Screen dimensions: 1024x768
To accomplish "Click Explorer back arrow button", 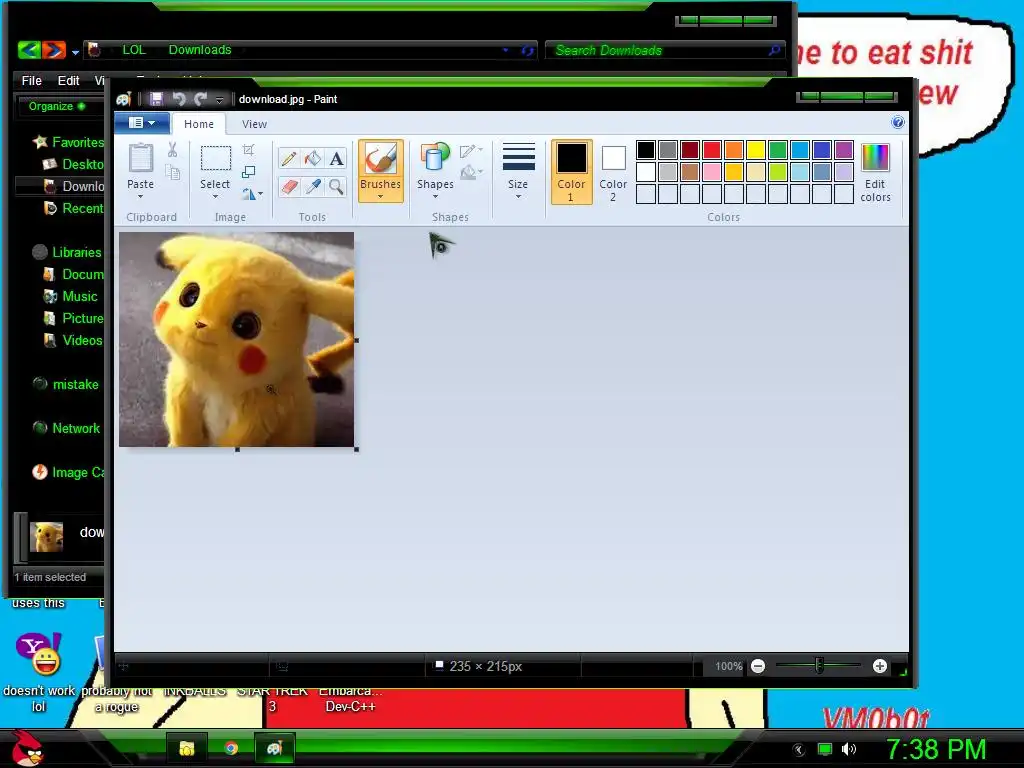I will (29, 50).
